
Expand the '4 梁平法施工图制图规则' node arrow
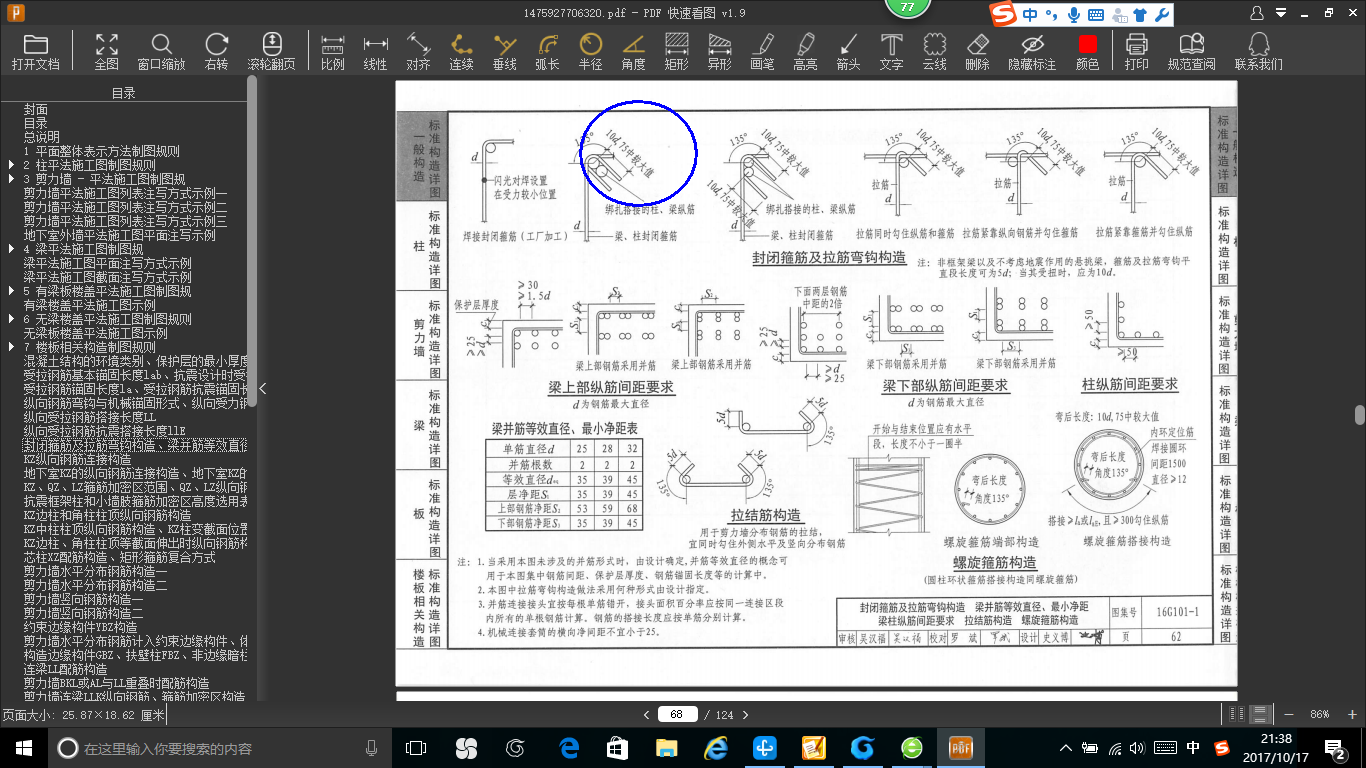[11, 249]
